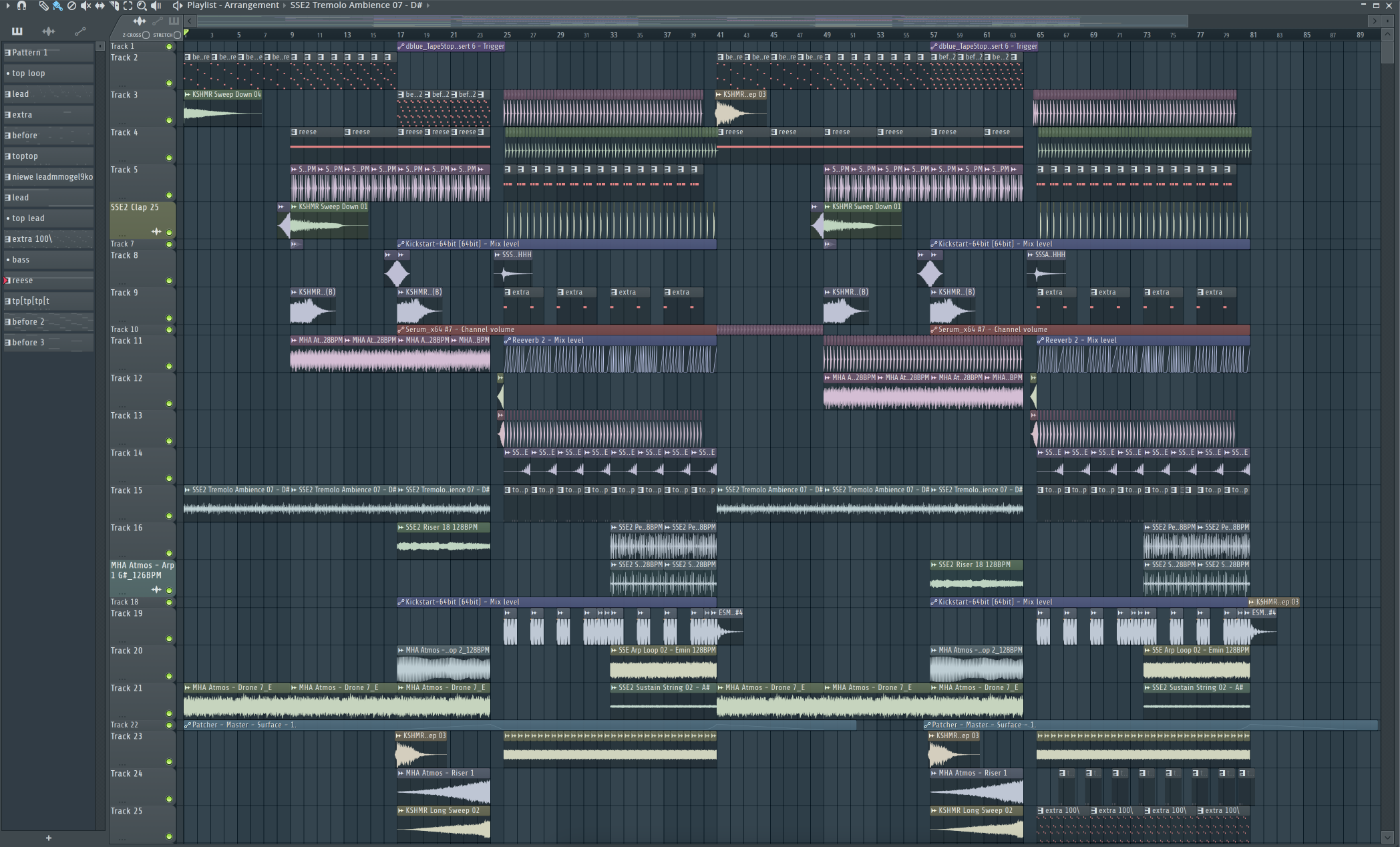The image size is (1400, 847).
Task: Focus automation clips above the Stretch option
Action: (x=157, y=21)
